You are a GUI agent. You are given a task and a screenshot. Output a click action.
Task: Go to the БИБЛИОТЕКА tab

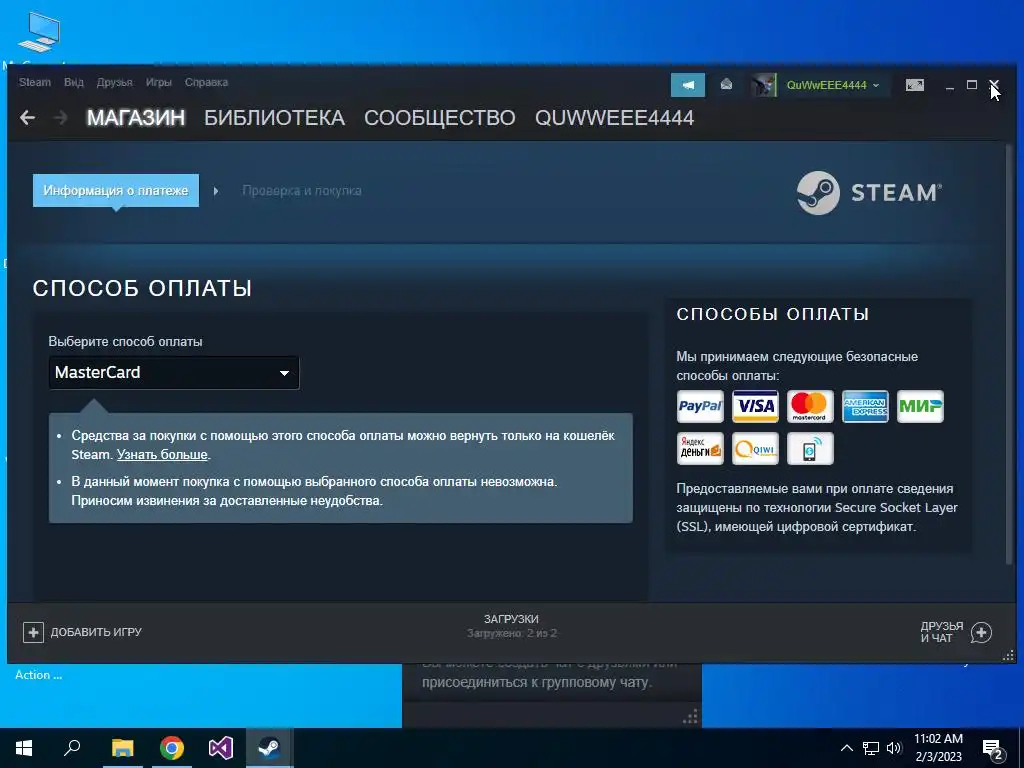click(x=274, y=118)
